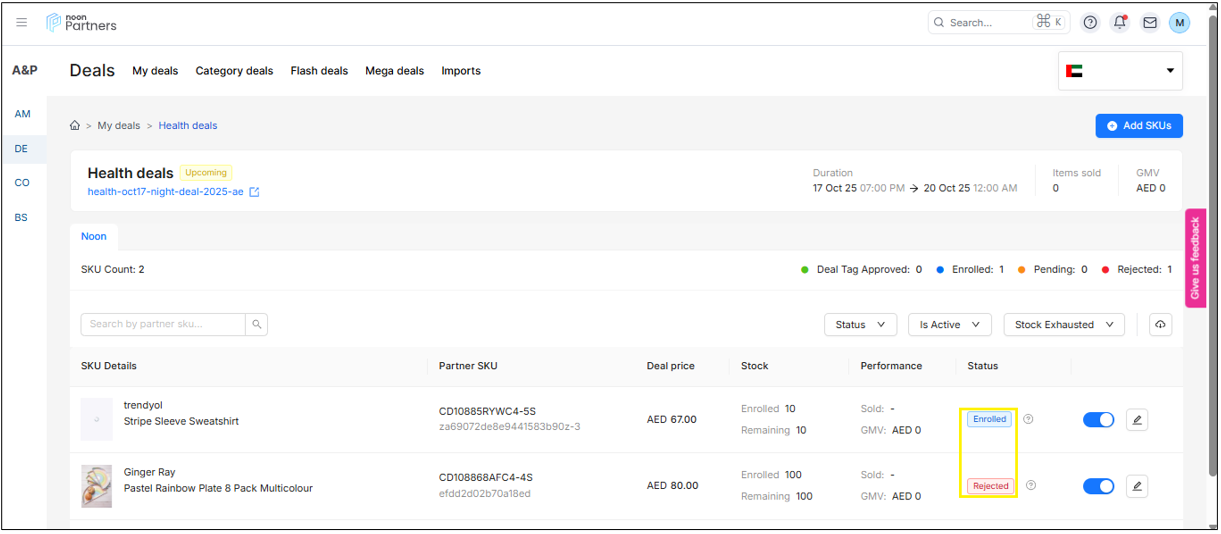The image size is (1221, 534).
Task: Click info icon next to Rejected status
Action: (1031, 486)
